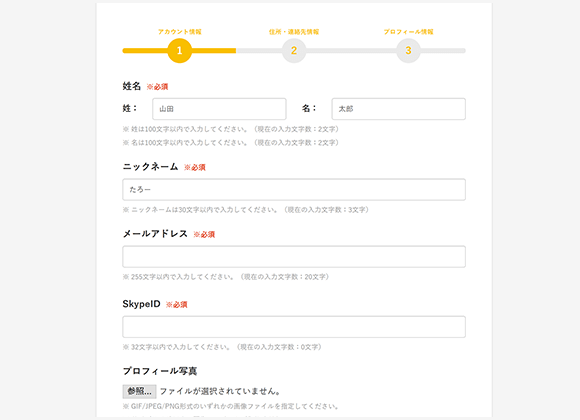Click the メールアドレス heading label
Viewport: 580px width, 420px height.
(155, 234)
